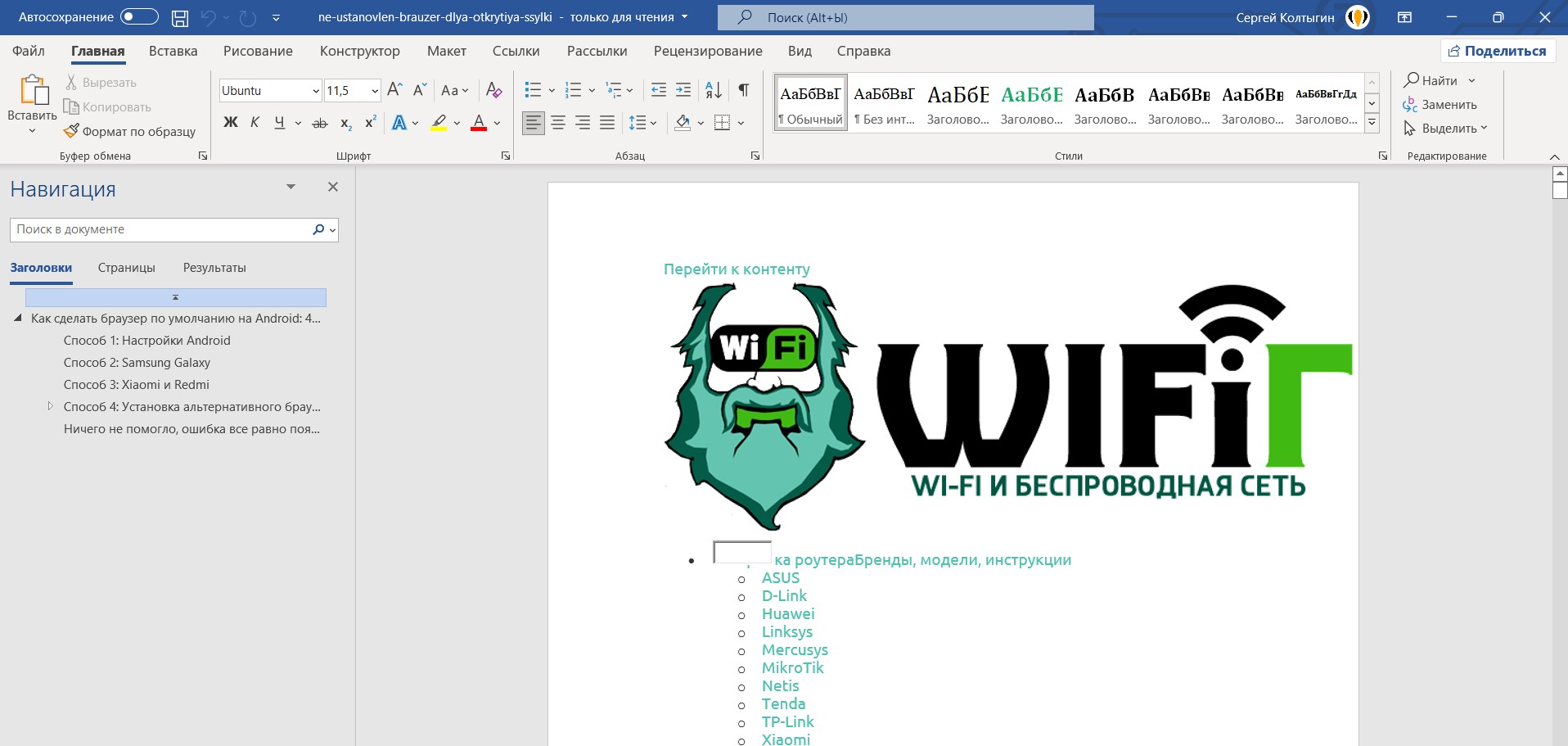Open the Quick Access Toolbar customize dropdown
The width and height of the screenshot is (1568, 746).
click(x=276, y=17)
